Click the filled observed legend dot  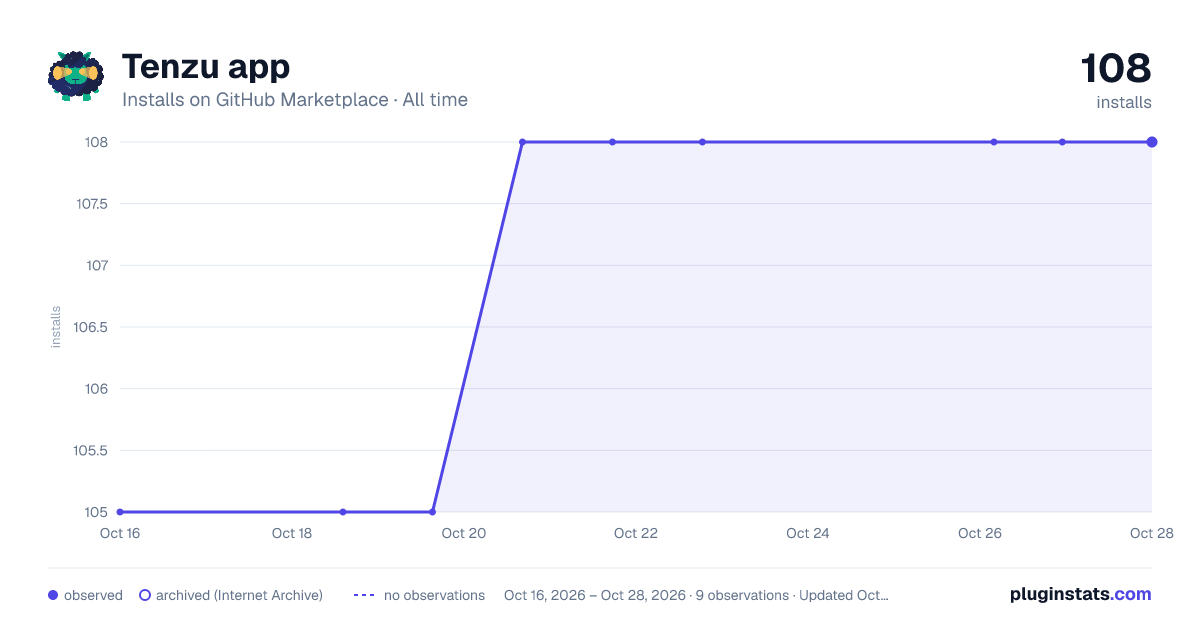coord(53,595)
